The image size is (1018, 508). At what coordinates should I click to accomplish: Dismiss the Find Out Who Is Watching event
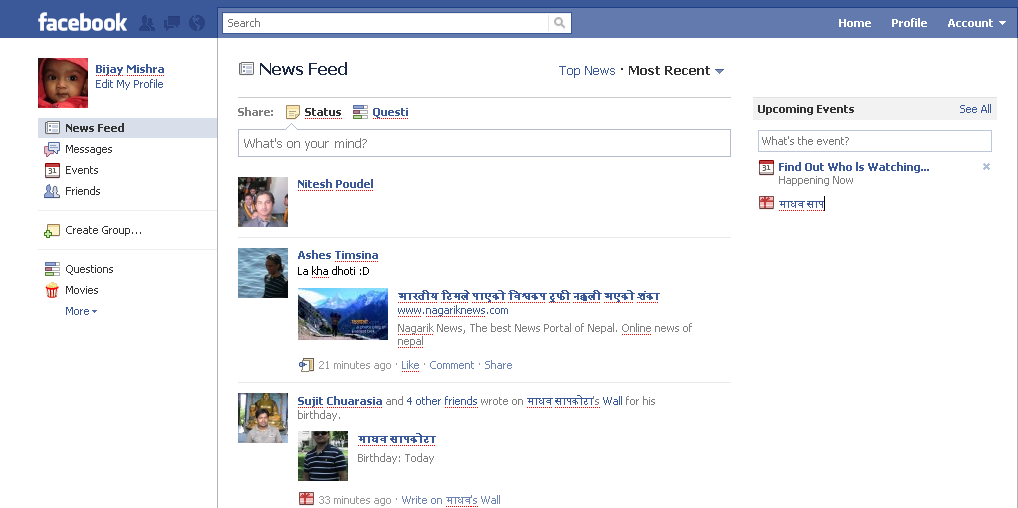tap(986, 167)
